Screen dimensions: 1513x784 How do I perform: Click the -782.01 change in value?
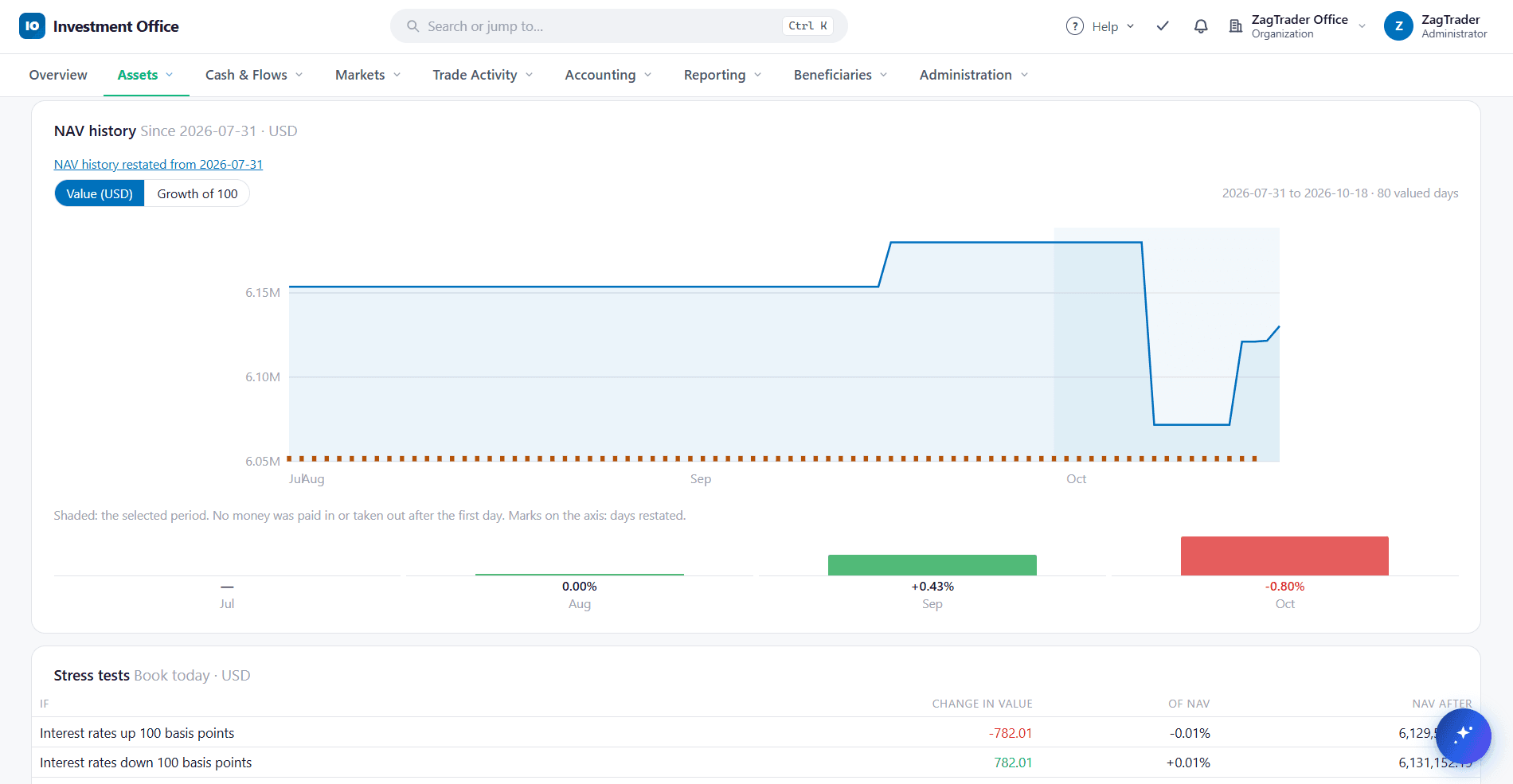1011,733
